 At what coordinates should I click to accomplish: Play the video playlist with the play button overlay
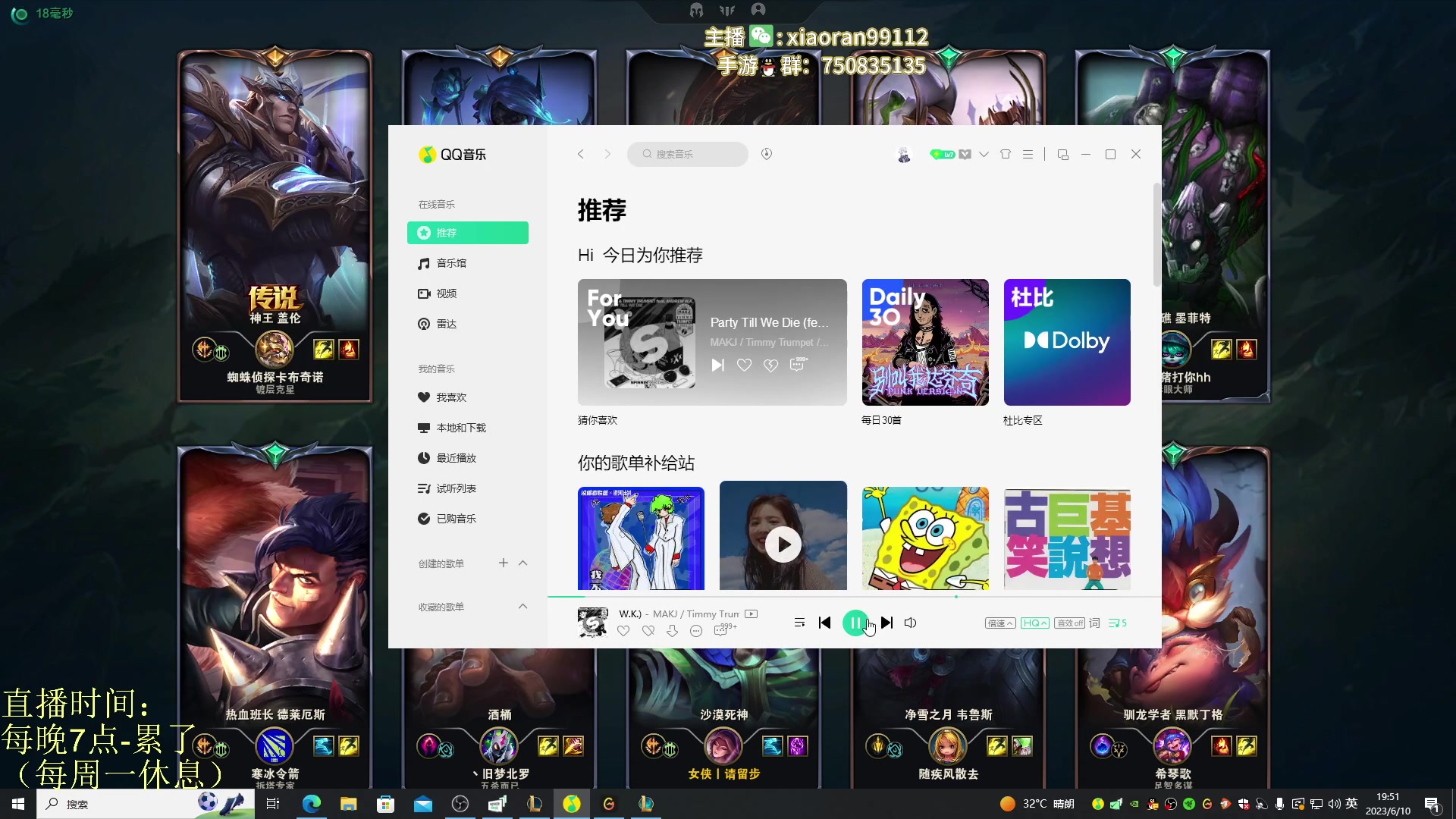(x=783, y=544)
